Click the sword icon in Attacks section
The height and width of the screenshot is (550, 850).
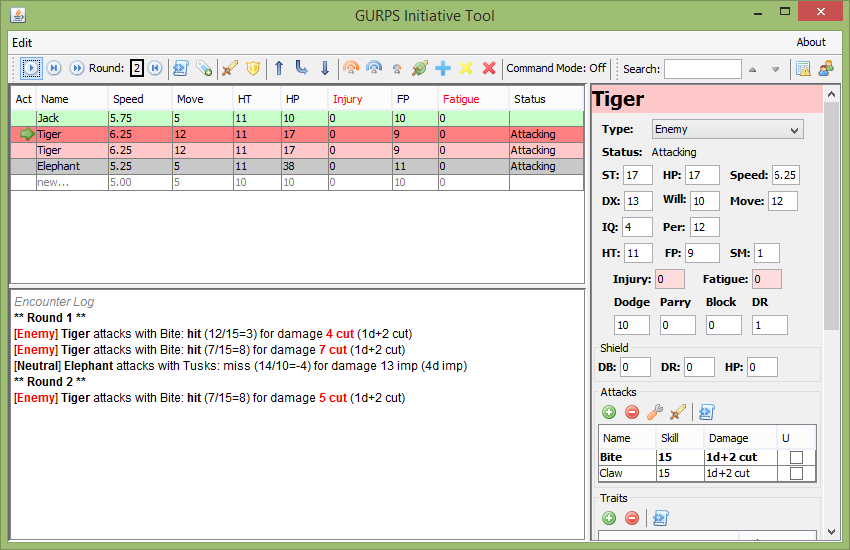pos(678,412)
